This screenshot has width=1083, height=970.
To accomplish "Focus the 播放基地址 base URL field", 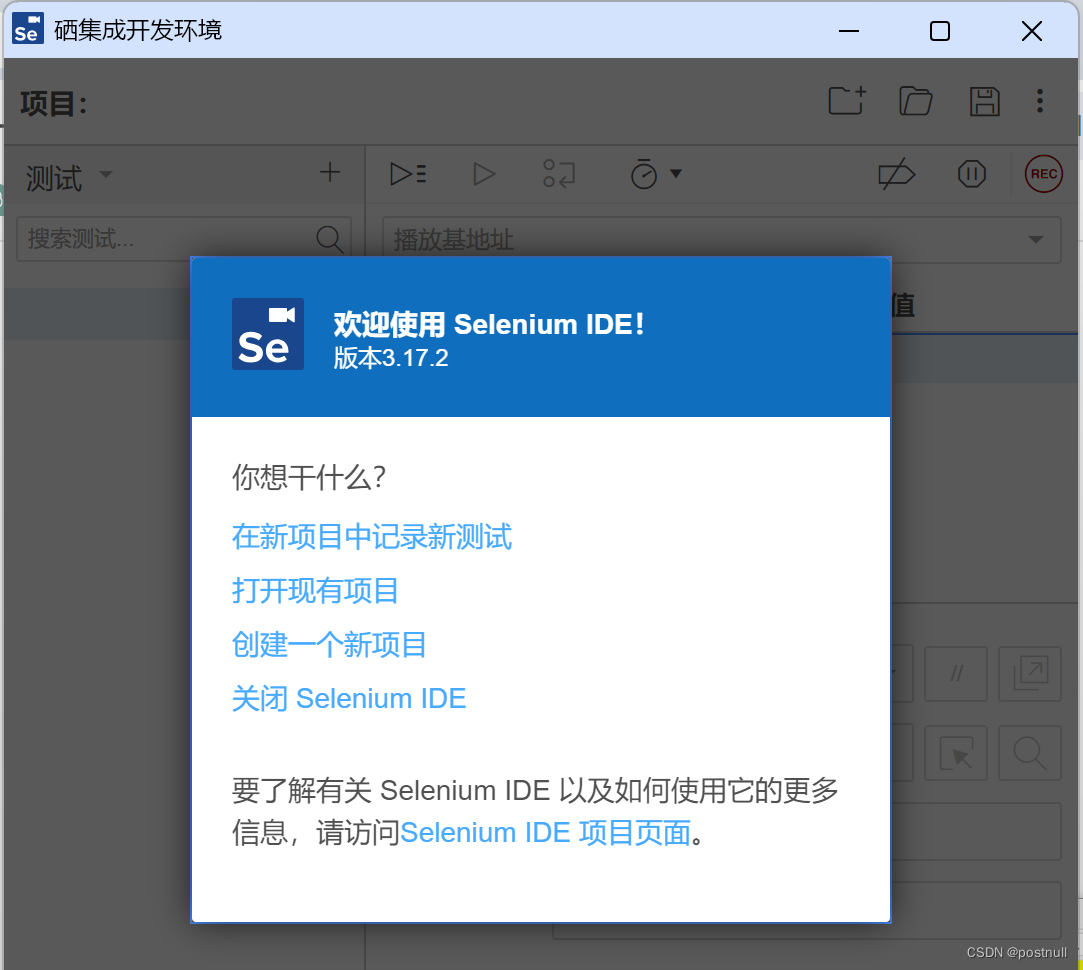I will tap(722, 240).
